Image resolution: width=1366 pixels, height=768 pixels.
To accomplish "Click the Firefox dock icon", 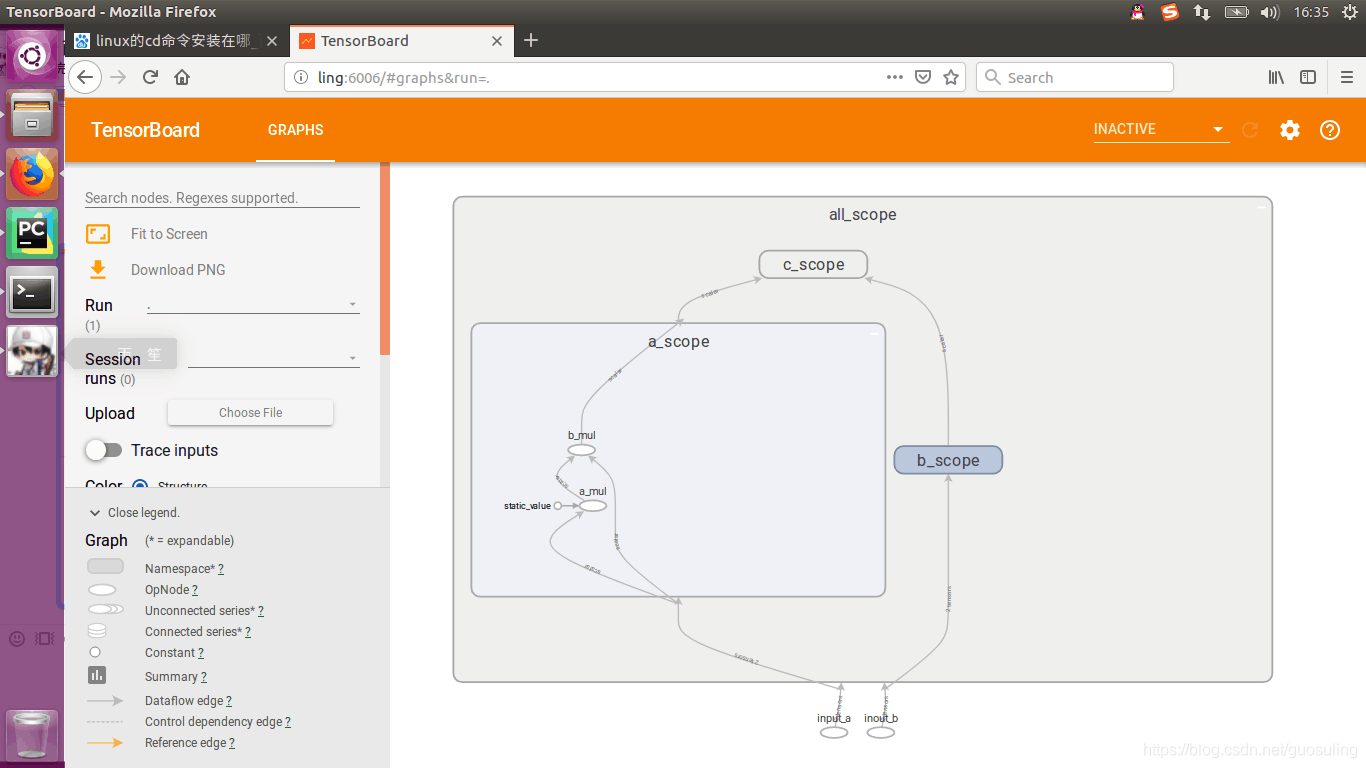I will (x=32, y=173).
